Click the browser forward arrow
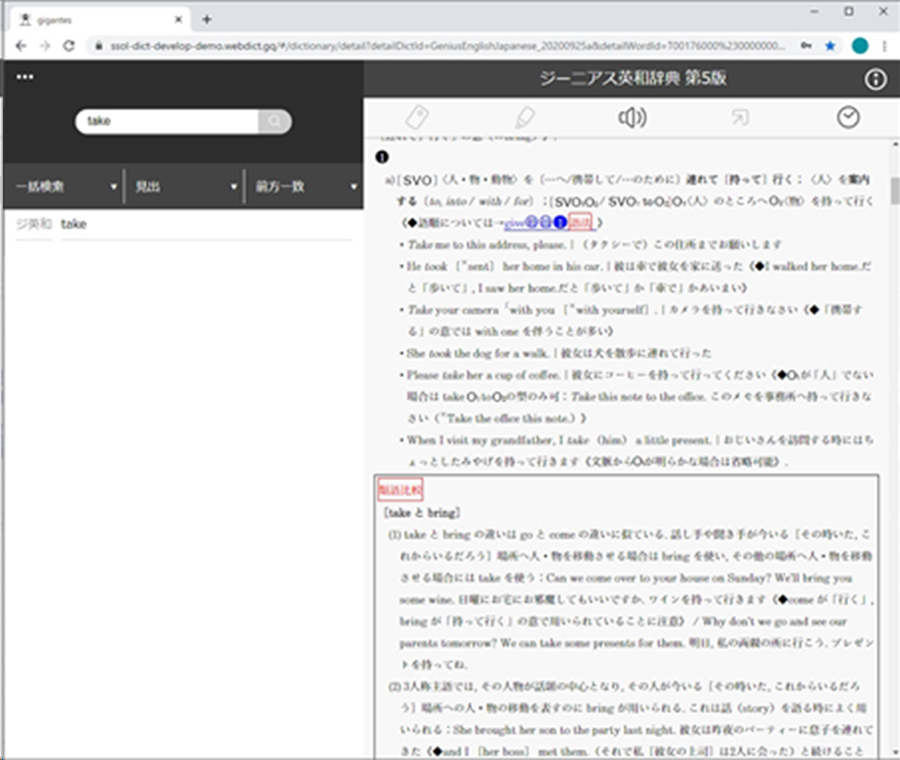Image resolution: width=900 pixels, height=760 pixels. (x=45, y=46)
